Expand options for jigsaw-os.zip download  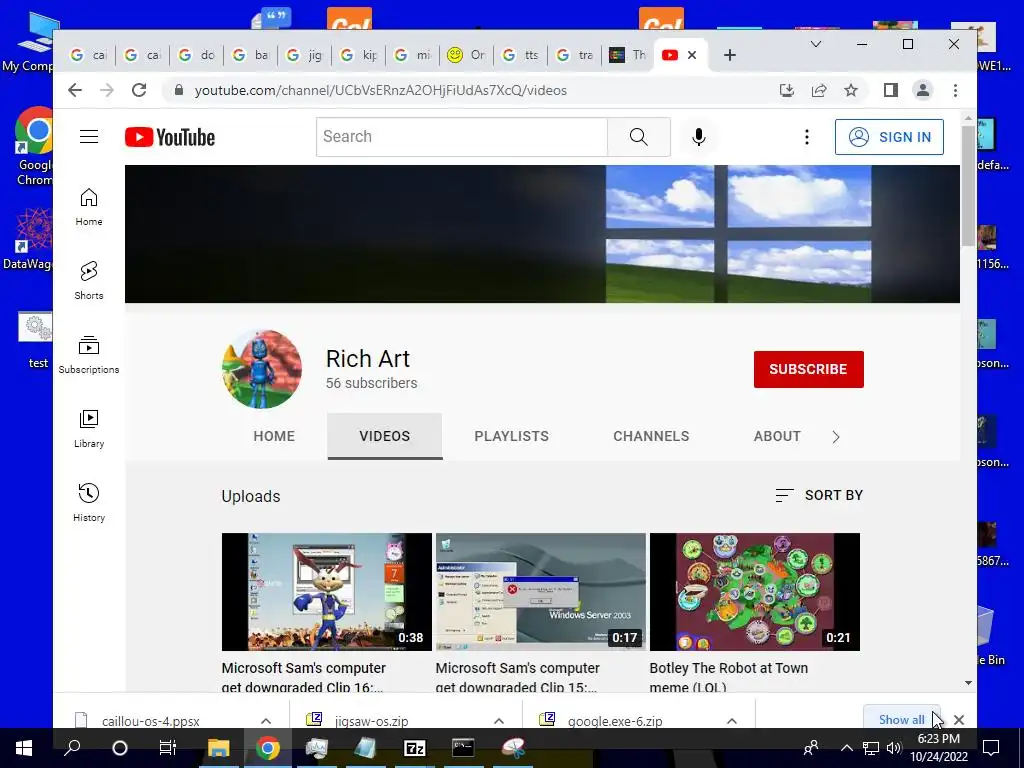coord(499,721)
